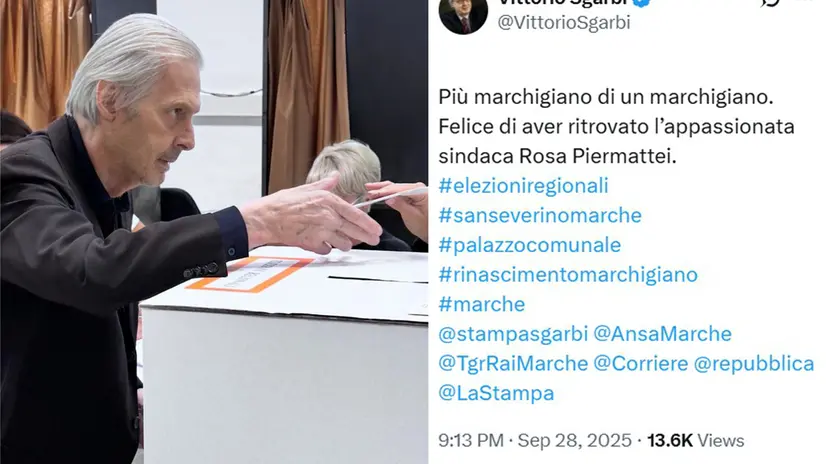Select the #palazzocomunale hashtag
Image resolution: width=826 pixels, height=464 pixels.
tap(529, 245)
